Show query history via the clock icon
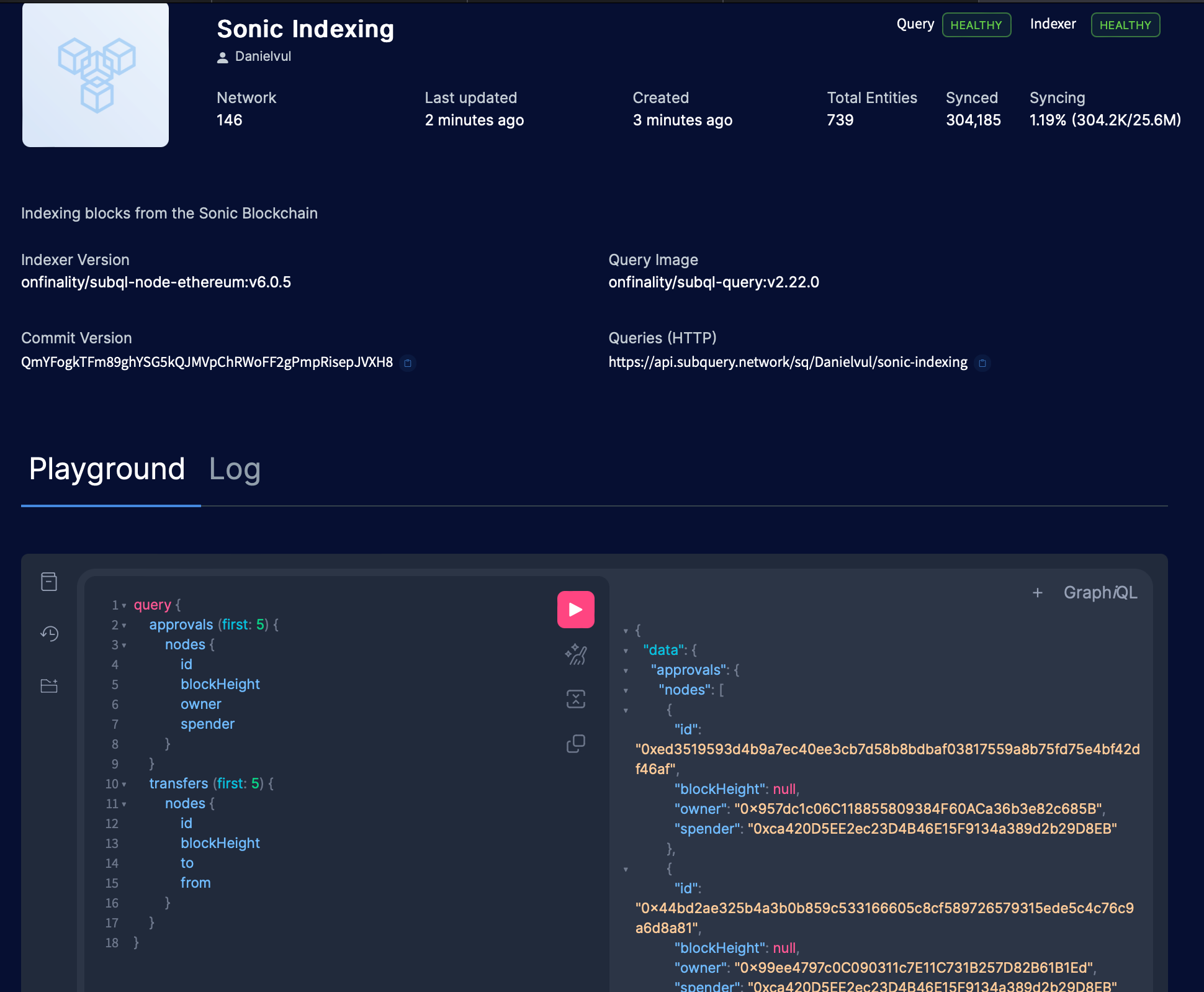The width and height of the screenshot is (1204, 992). click(49, 634)
